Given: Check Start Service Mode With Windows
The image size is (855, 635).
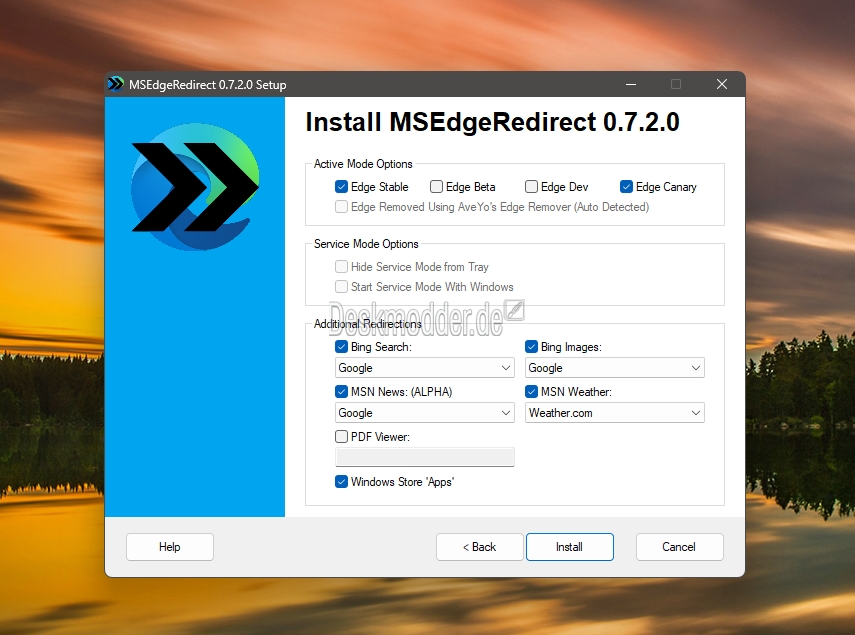Looking at the screenshot, I should point(341,287).
